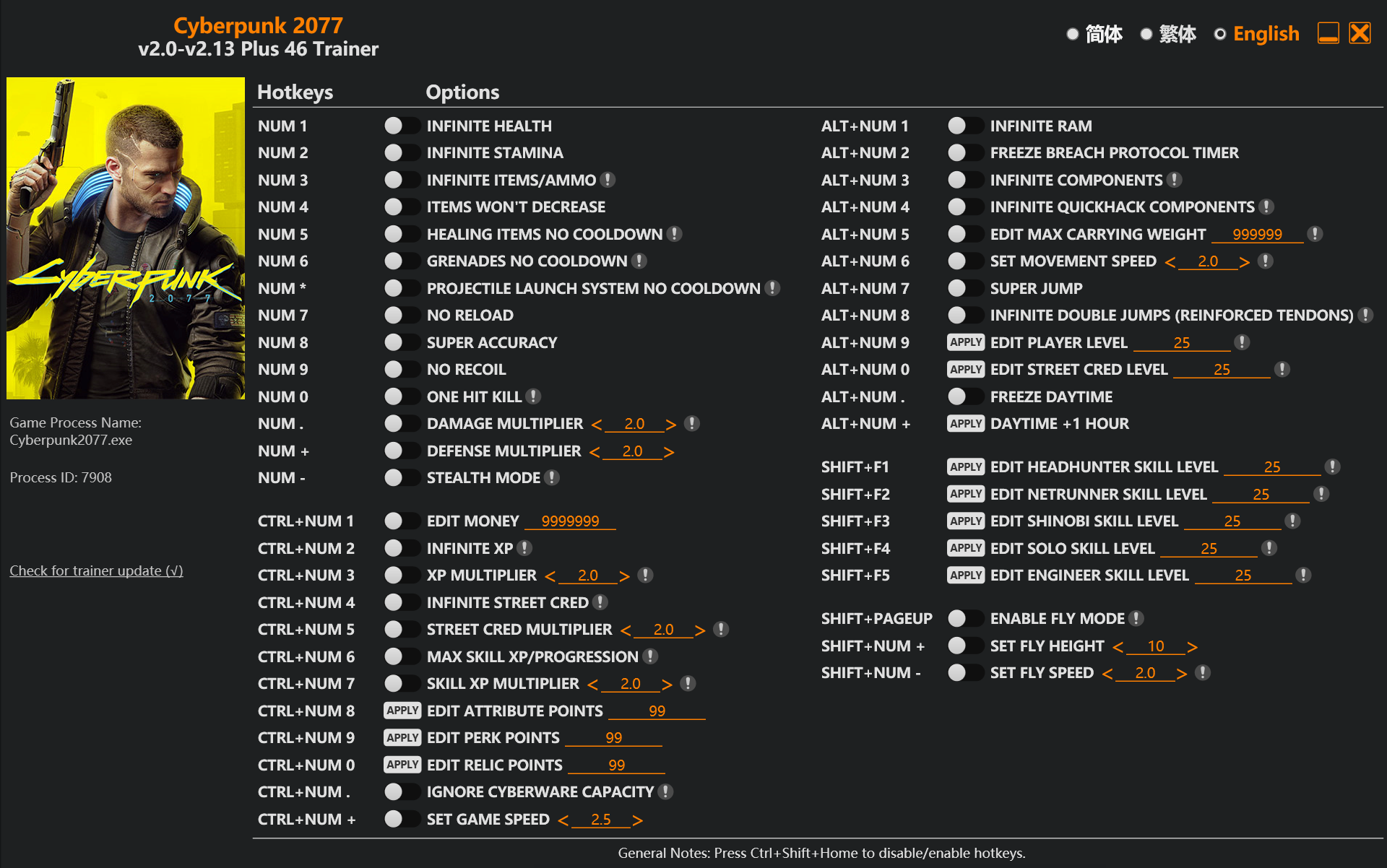Select the 简体 language option
The height and width of the screenshot is (868, 1387).
pyautogui.click(x=1072, y=33)
